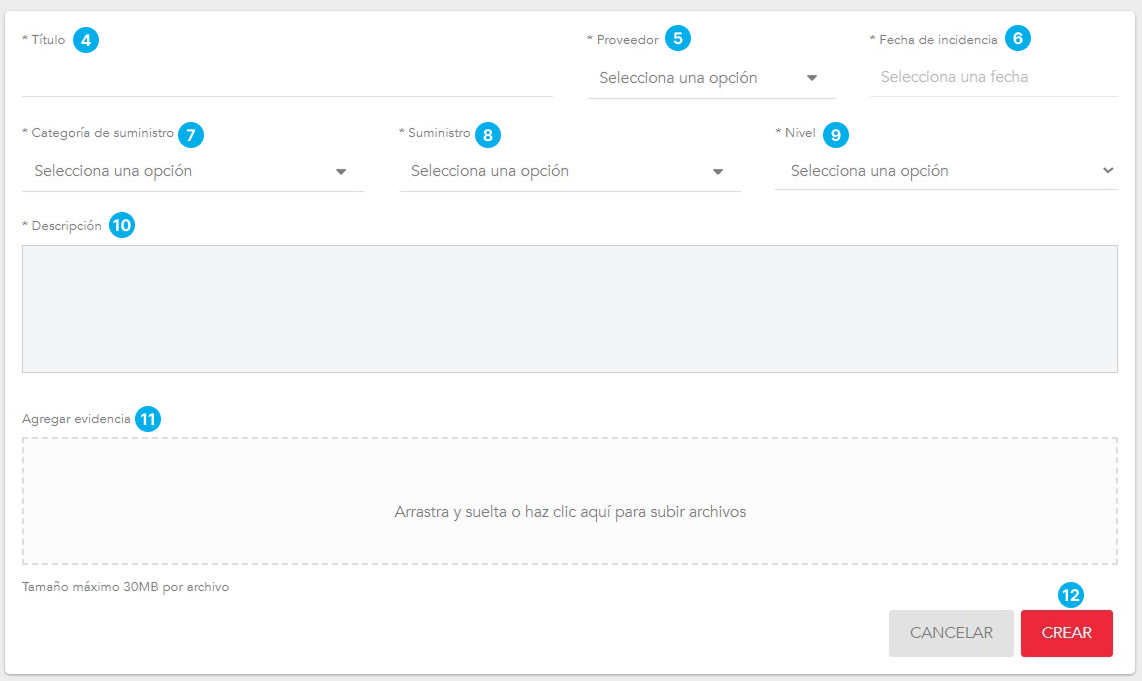Click the Proveedor dropdown arrow
The height and width of the screenshot is (681, 1142).
[812, 78]
